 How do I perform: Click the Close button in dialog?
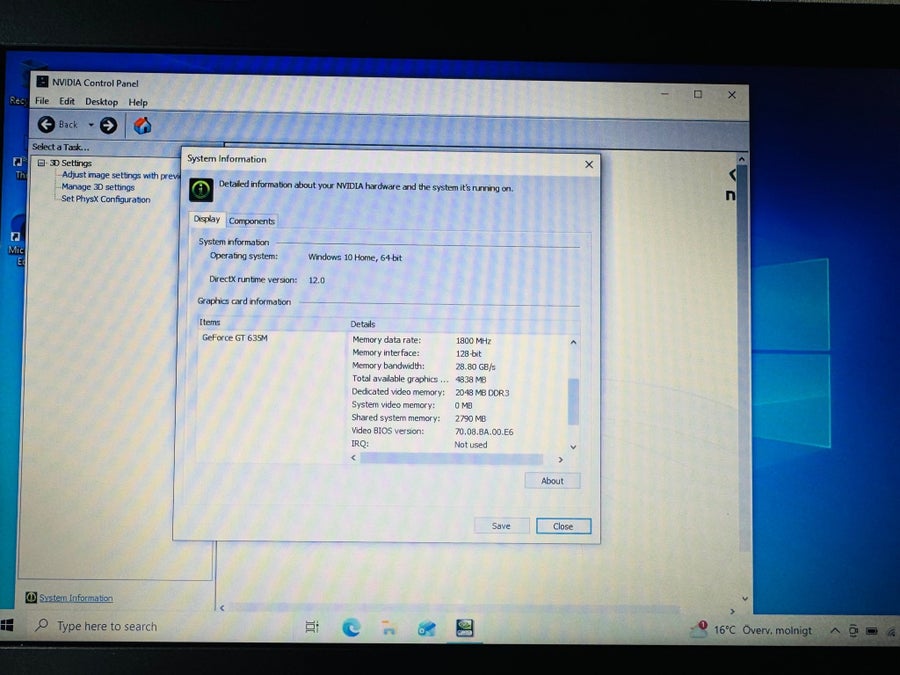click(563, 526)
